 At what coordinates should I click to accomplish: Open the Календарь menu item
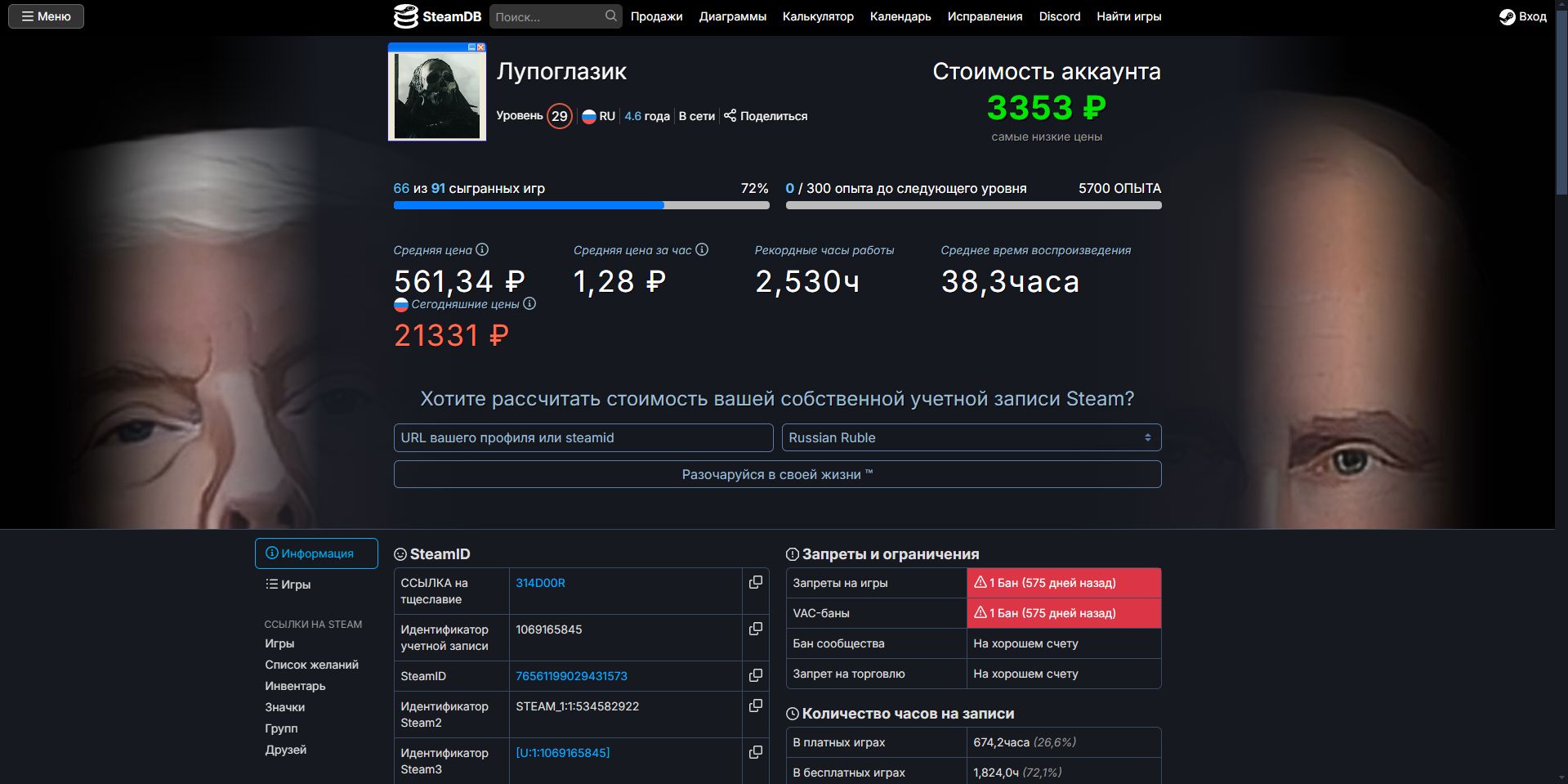pos(900,16)
